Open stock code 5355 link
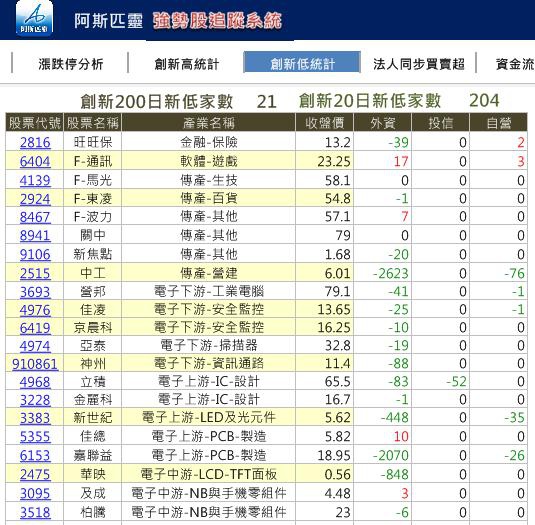The height and width of the screenshot is (525, 535). point(35,437)
